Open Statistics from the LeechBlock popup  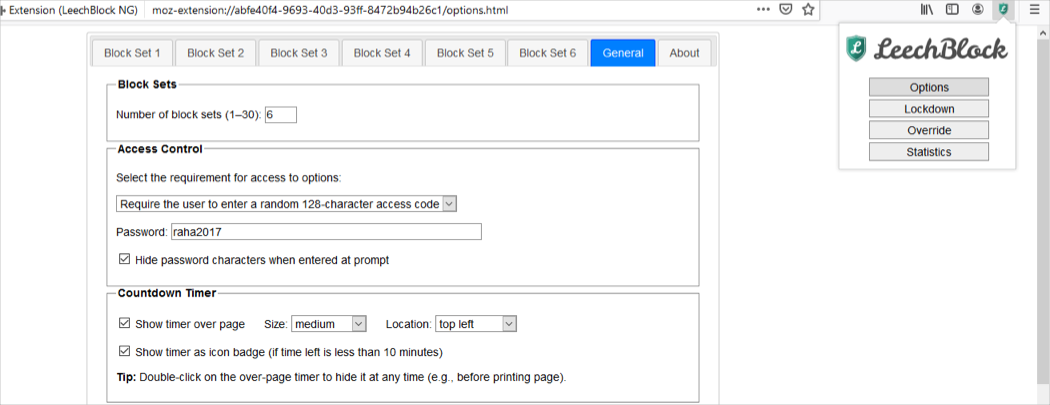coord(929,152)
